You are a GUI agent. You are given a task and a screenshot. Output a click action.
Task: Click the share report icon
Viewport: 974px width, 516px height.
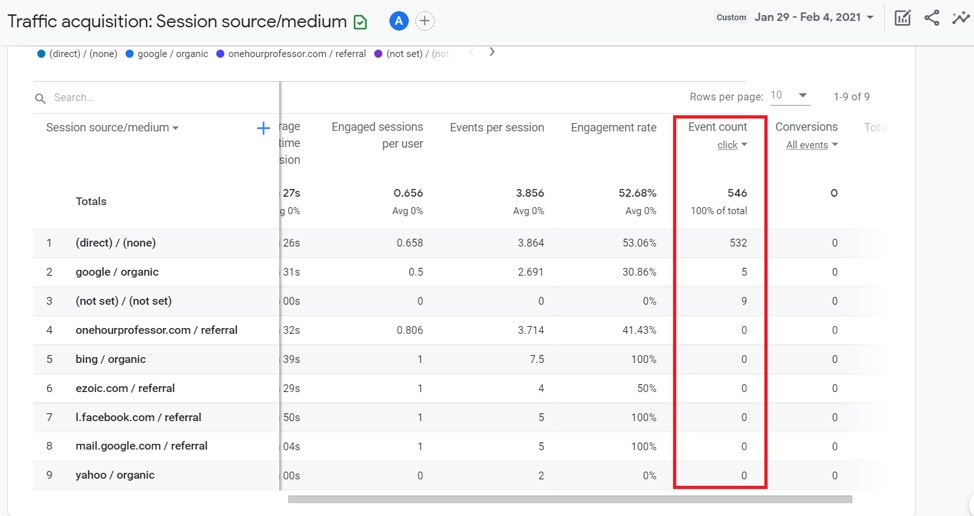point(932,18)
